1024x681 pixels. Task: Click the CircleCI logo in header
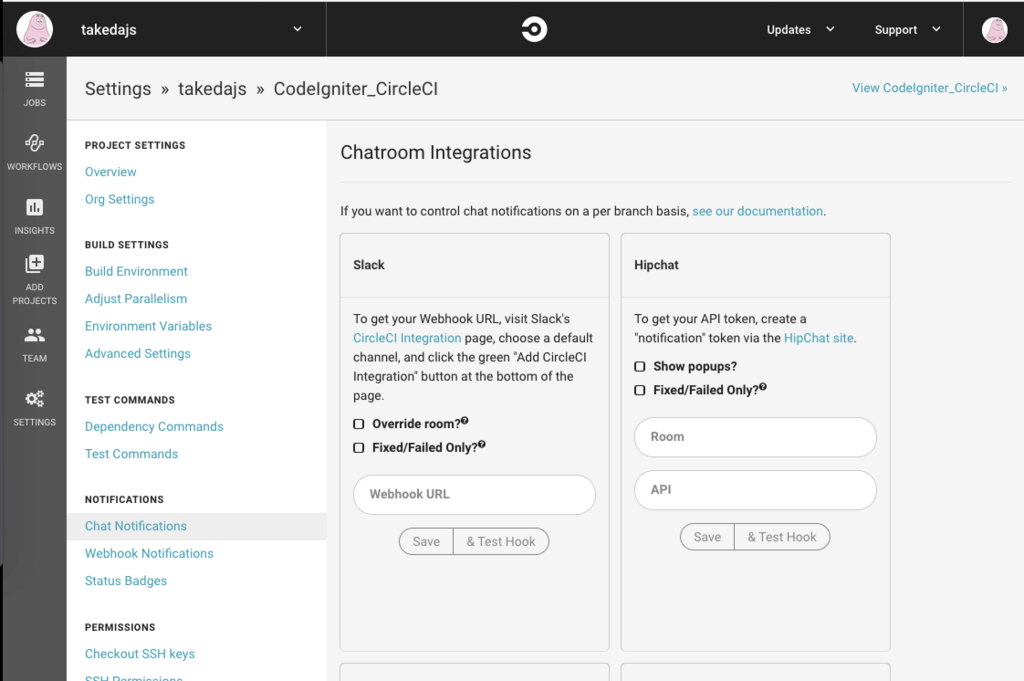534,29
